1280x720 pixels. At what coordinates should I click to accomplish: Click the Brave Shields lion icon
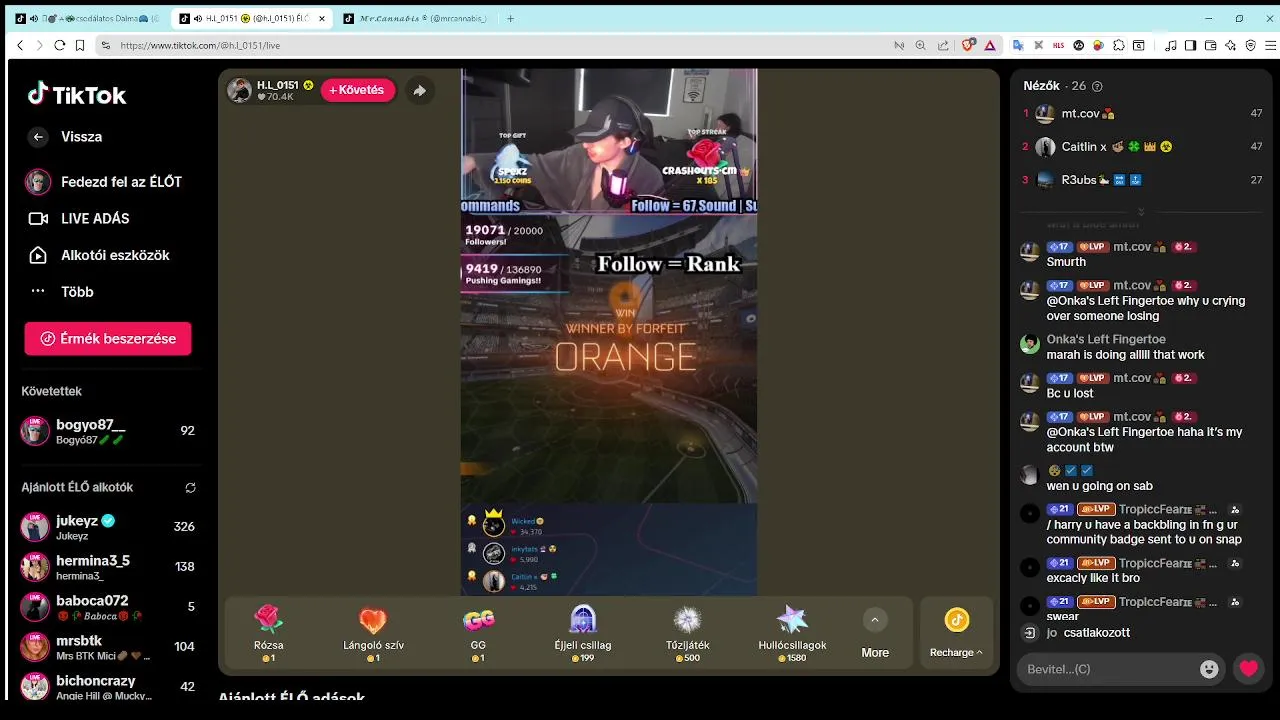(x=968, y=45)
